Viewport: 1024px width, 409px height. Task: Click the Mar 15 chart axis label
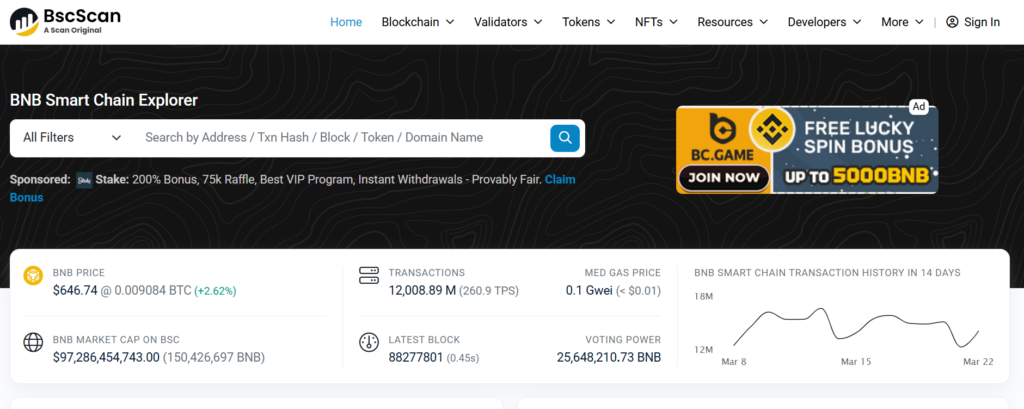856,361
